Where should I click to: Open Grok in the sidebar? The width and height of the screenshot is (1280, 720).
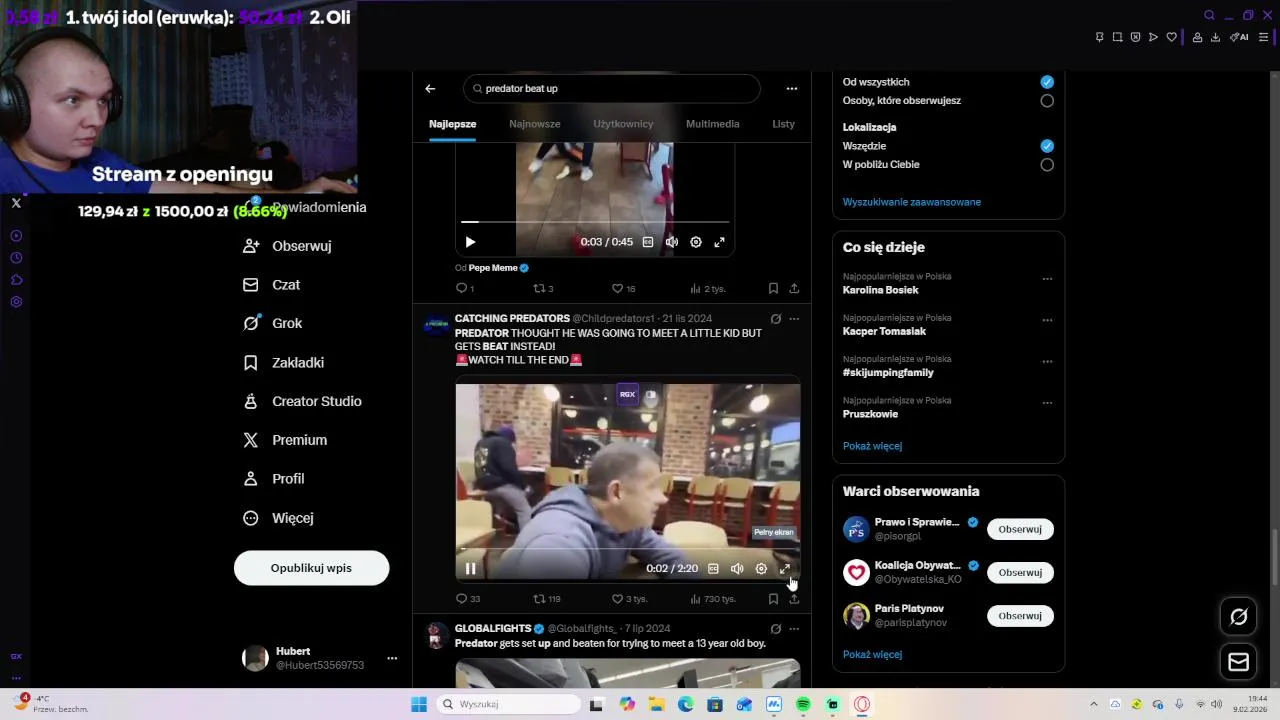click(x=272, y=323)
